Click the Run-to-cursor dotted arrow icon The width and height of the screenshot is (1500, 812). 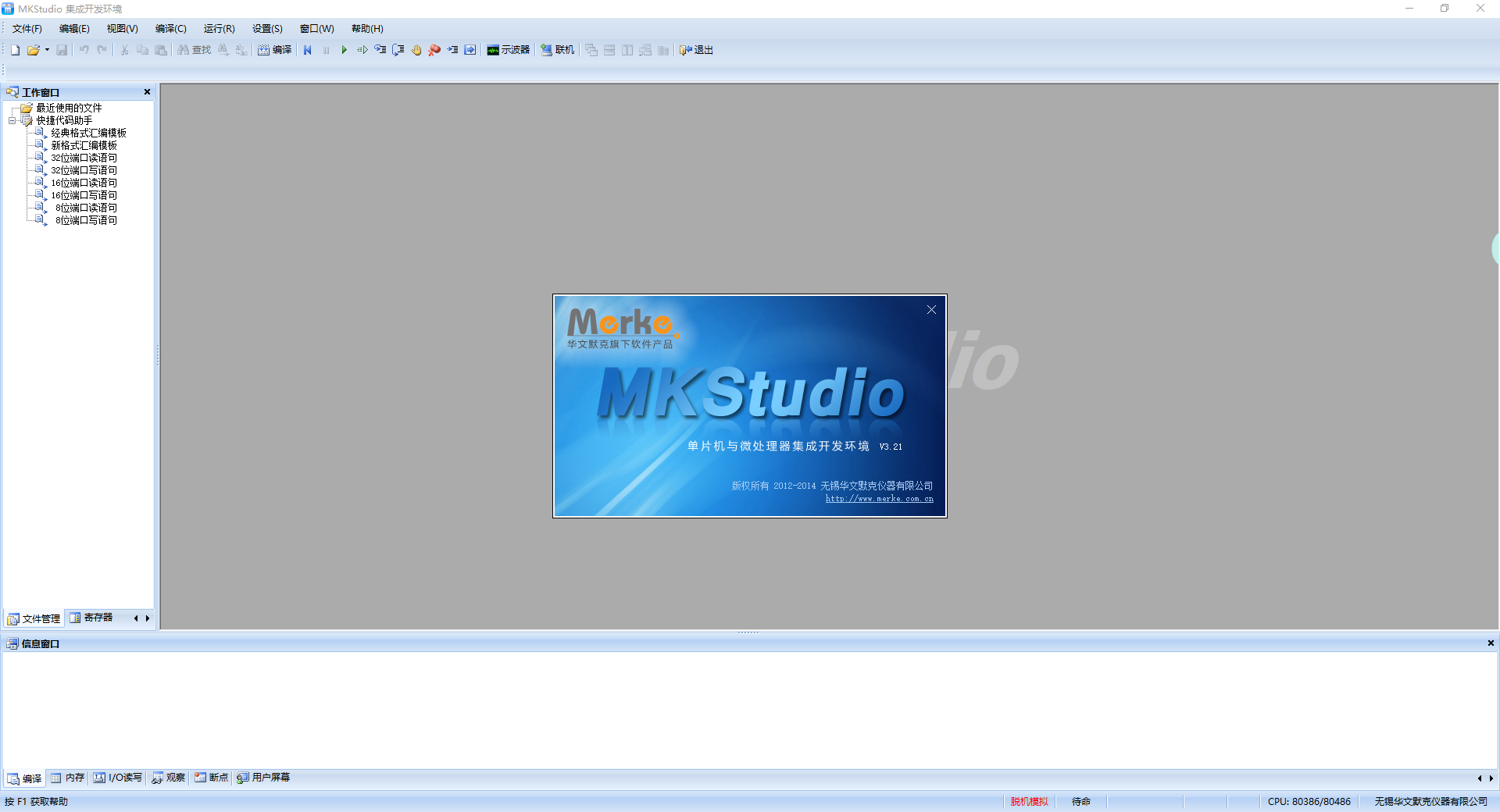[x=362, y=50]
